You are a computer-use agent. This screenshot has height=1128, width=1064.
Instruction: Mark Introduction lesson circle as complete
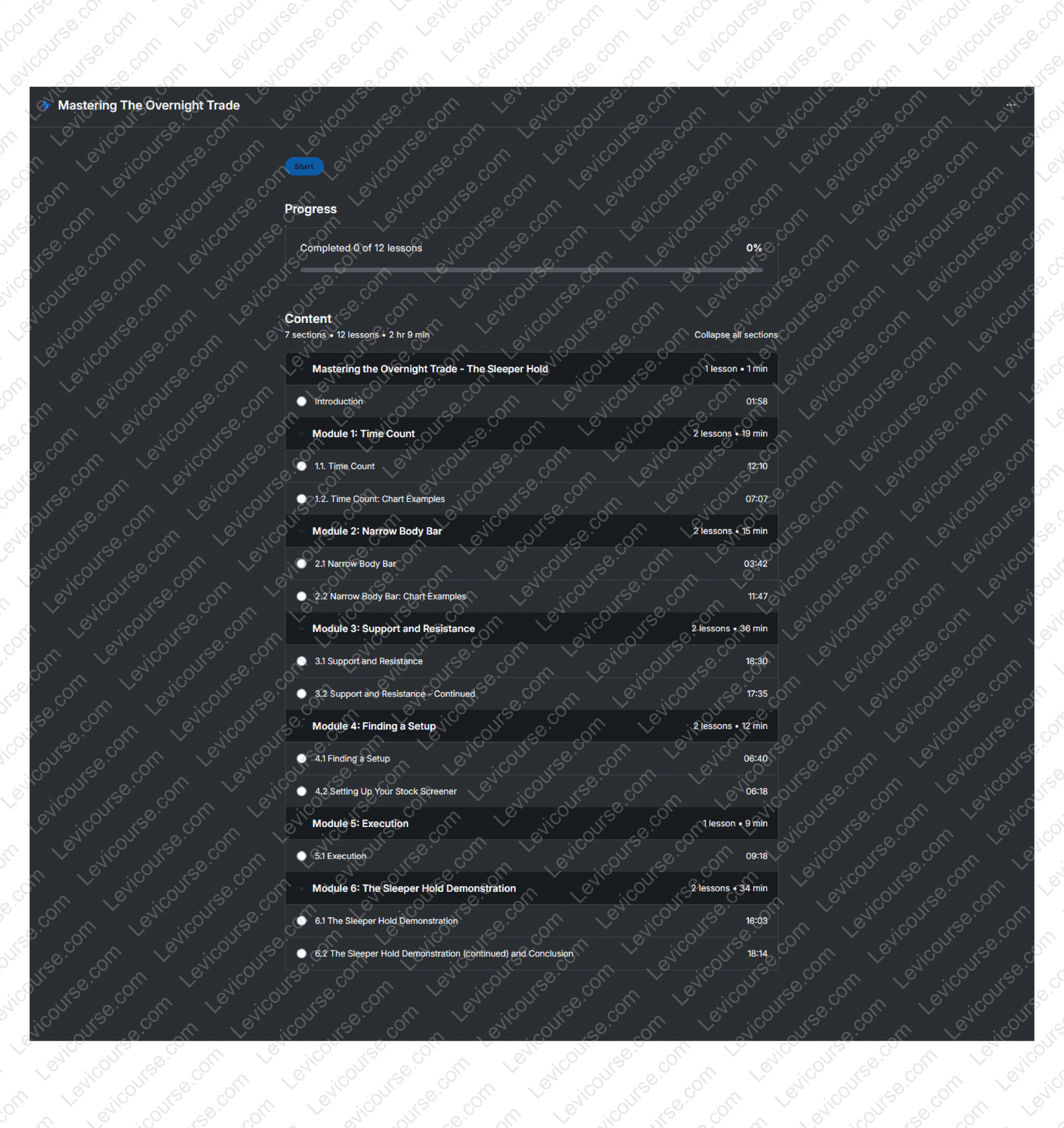301,401
